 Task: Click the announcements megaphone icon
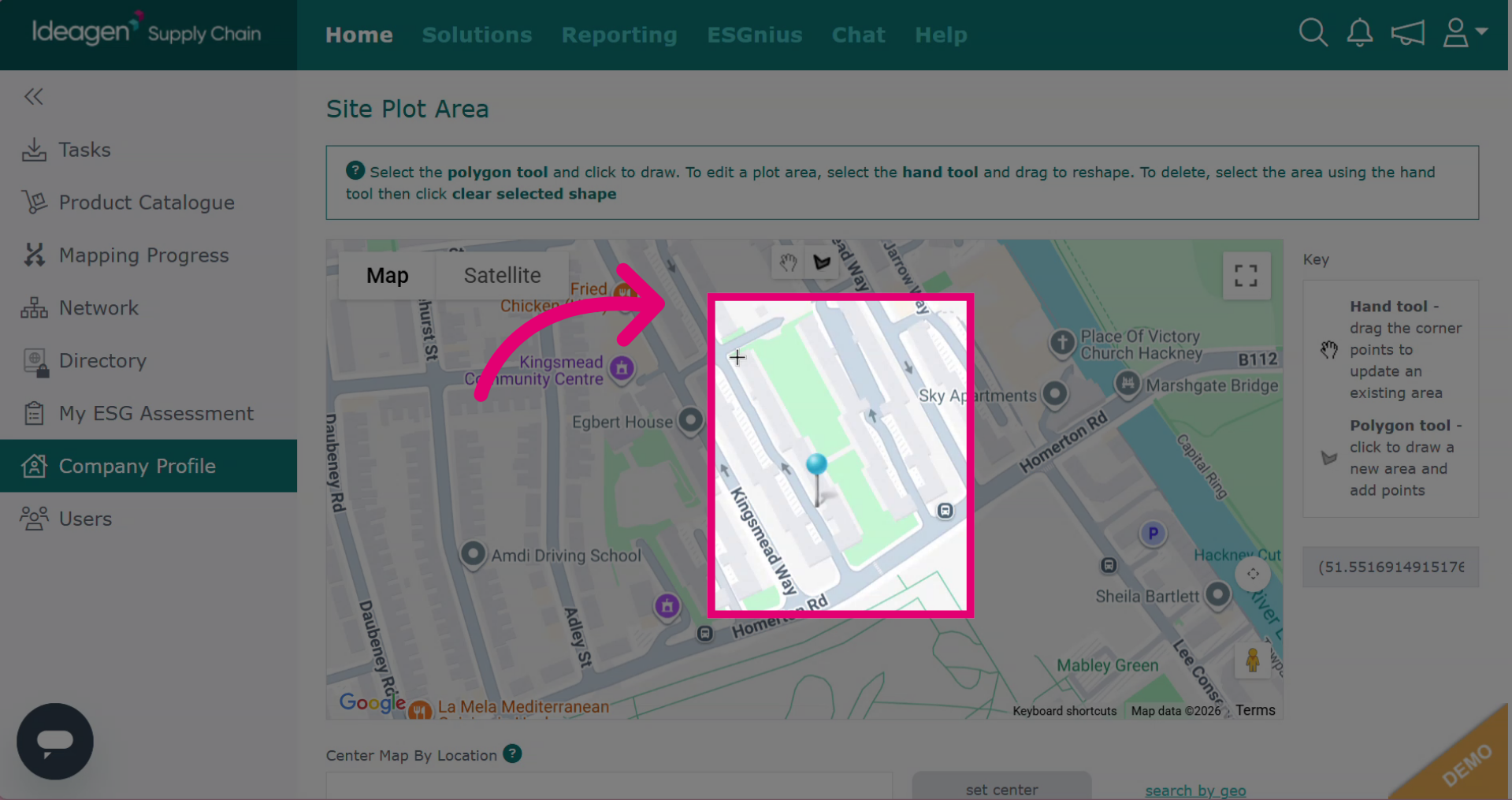pos(1407,33)
